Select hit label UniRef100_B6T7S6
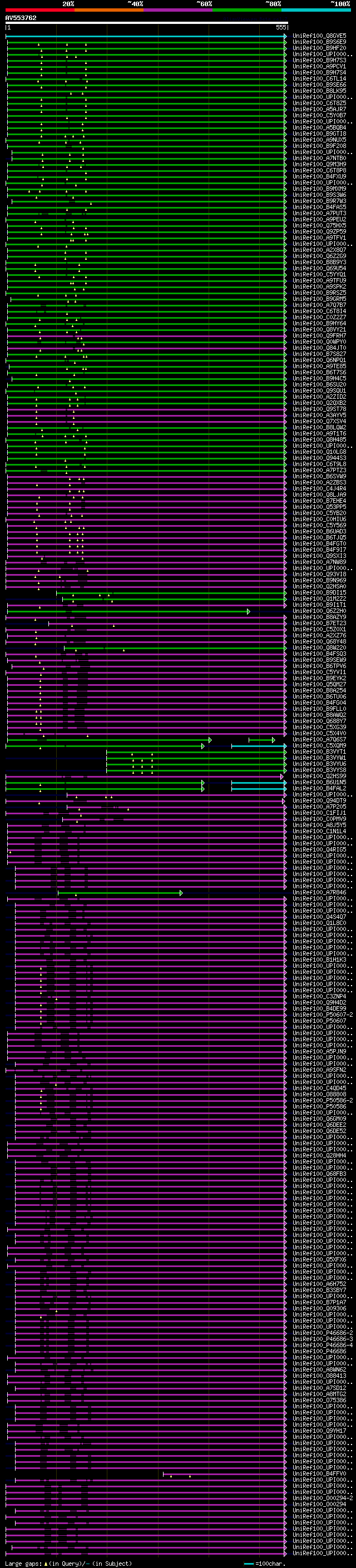 pos(319,373)
